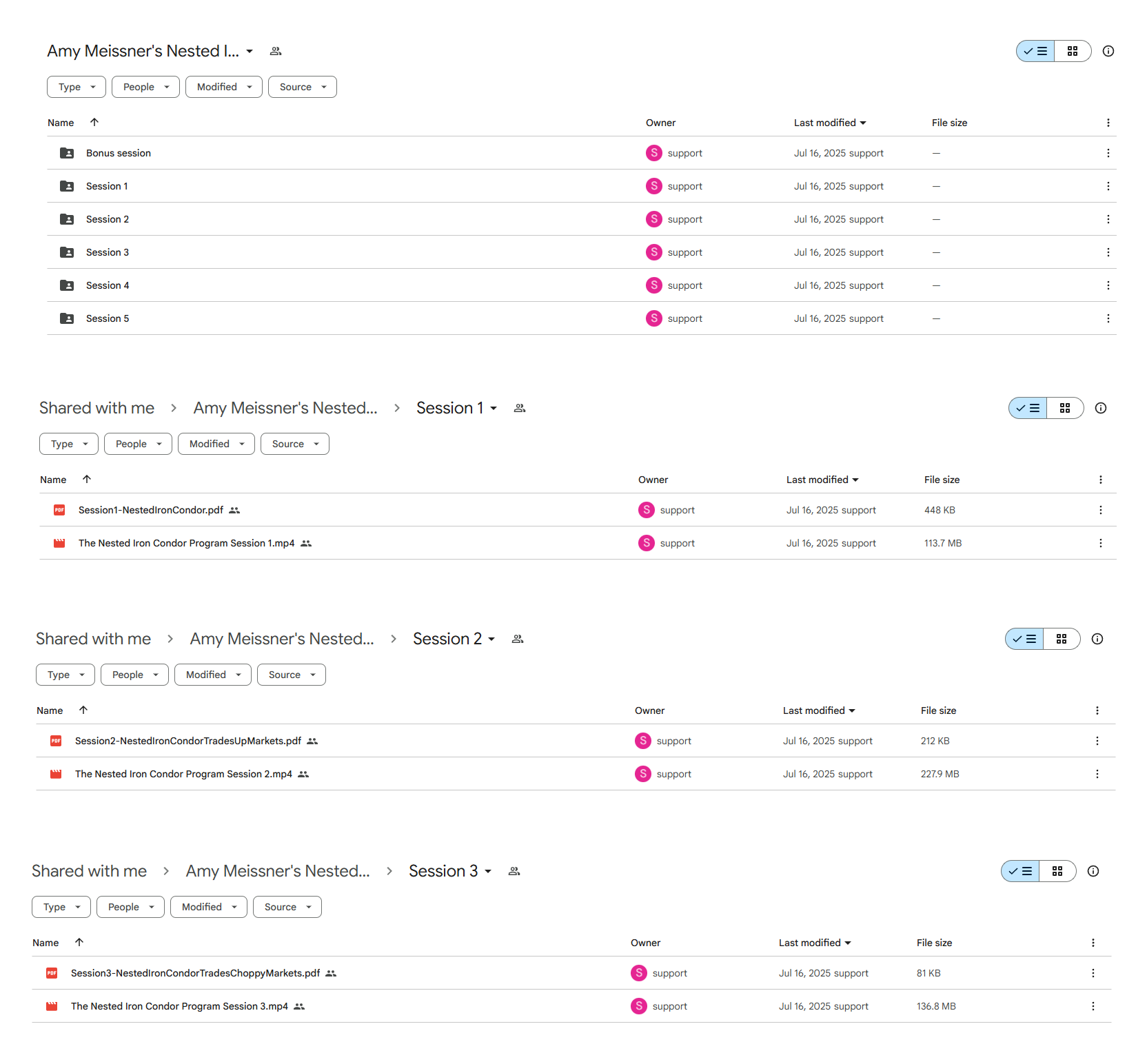Go to Amy Meissner's Nested in Session 3 breadcrumb
Viewport: 1147px width, 1064px height.
(x=278, y=871)
